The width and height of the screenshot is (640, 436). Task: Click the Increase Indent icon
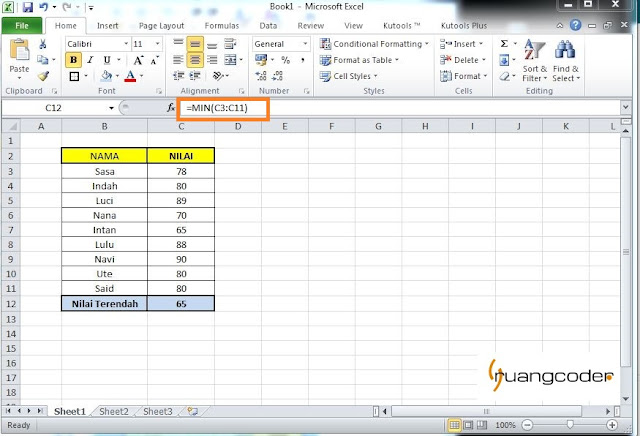click(195, 76)
